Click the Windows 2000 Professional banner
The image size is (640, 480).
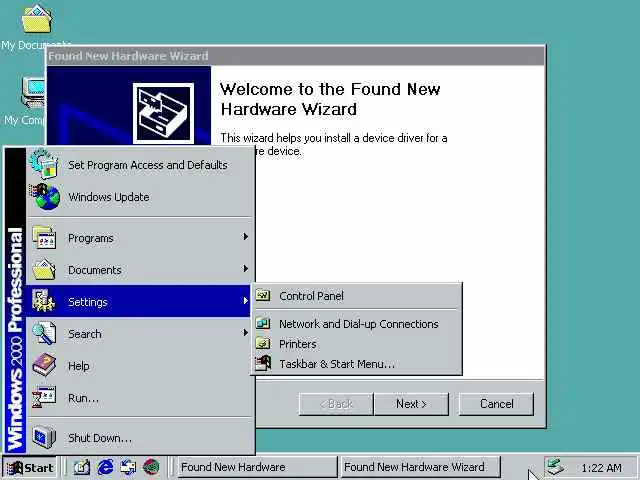tap(15, 300)
